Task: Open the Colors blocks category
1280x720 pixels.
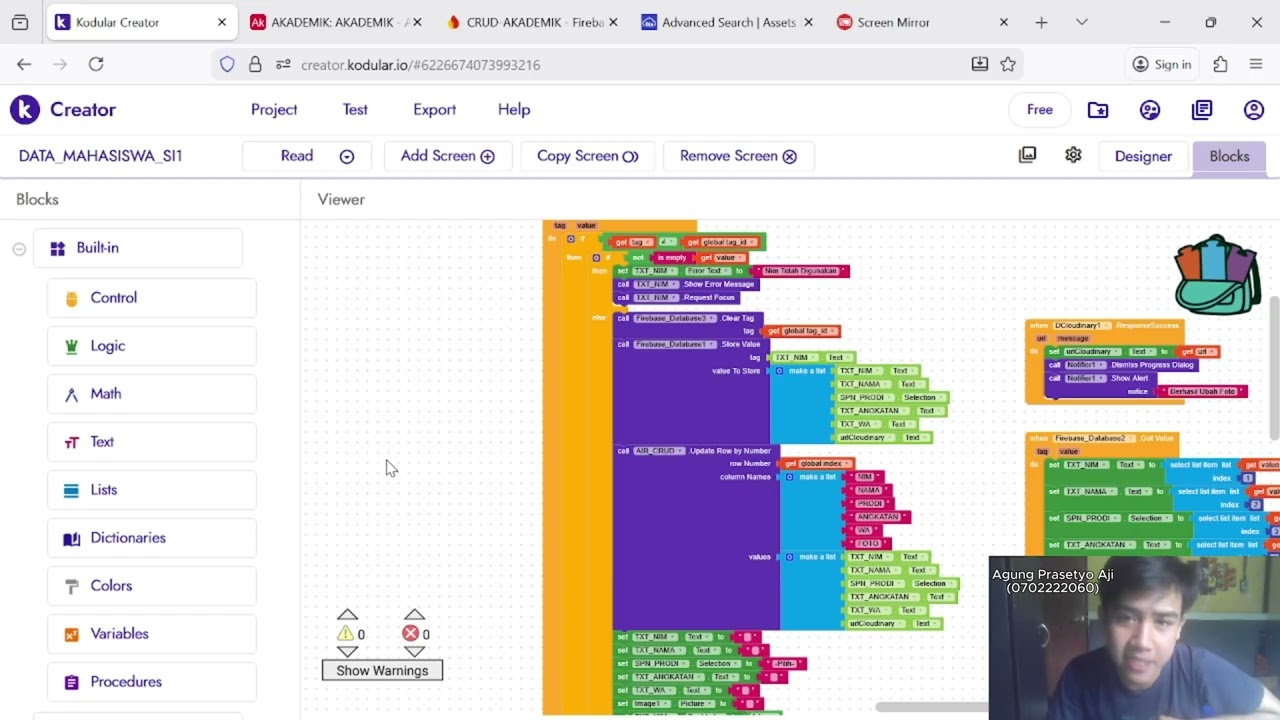Action: (x=152, y=586)
